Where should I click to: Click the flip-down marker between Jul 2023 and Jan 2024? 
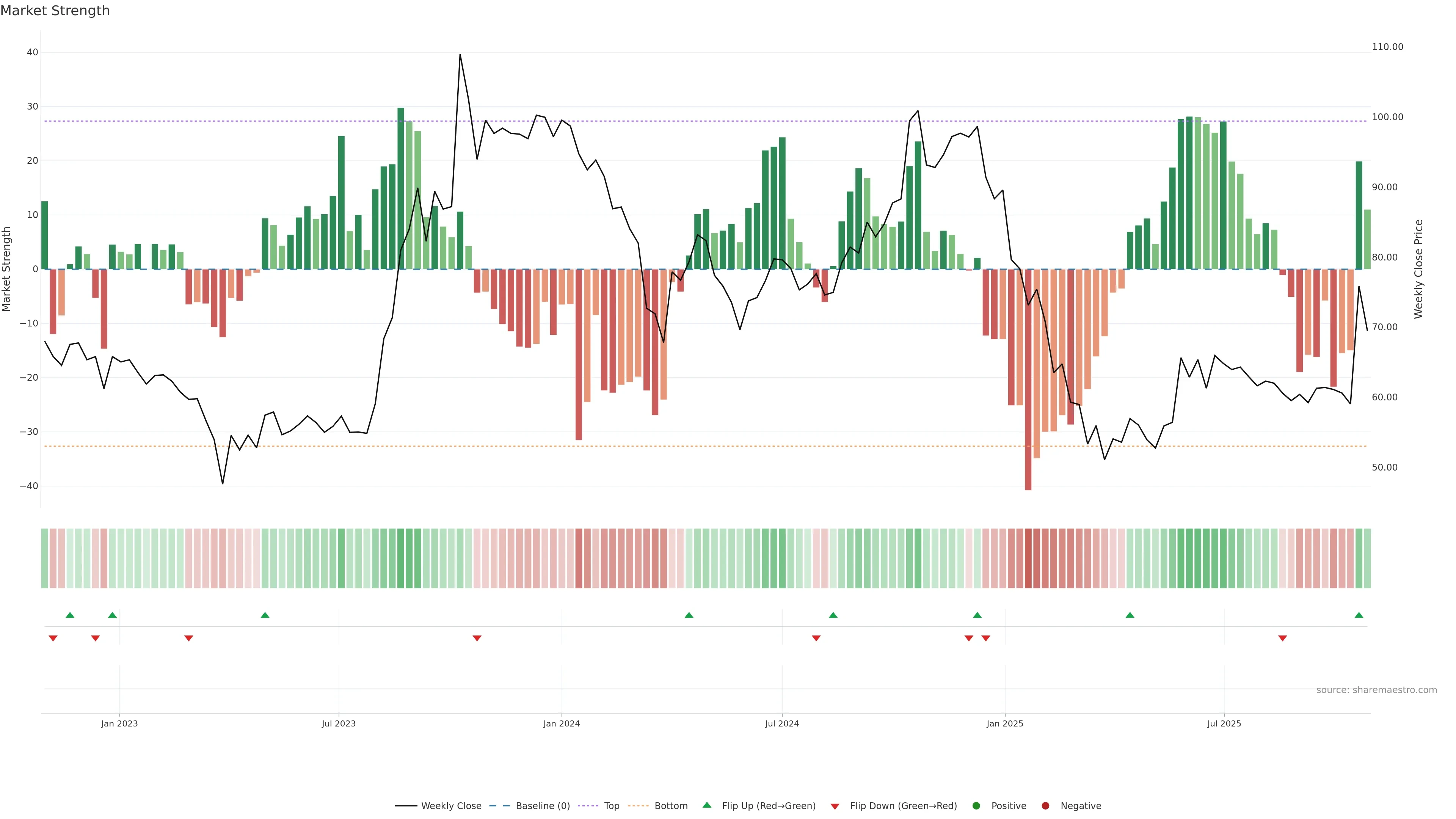(477, 638)
